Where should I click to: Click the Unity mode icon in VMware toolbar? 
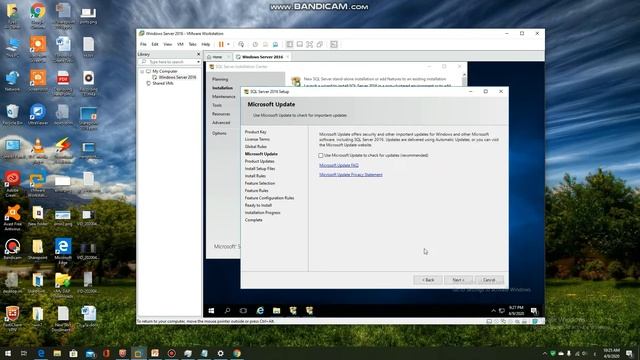coord(320,44)
